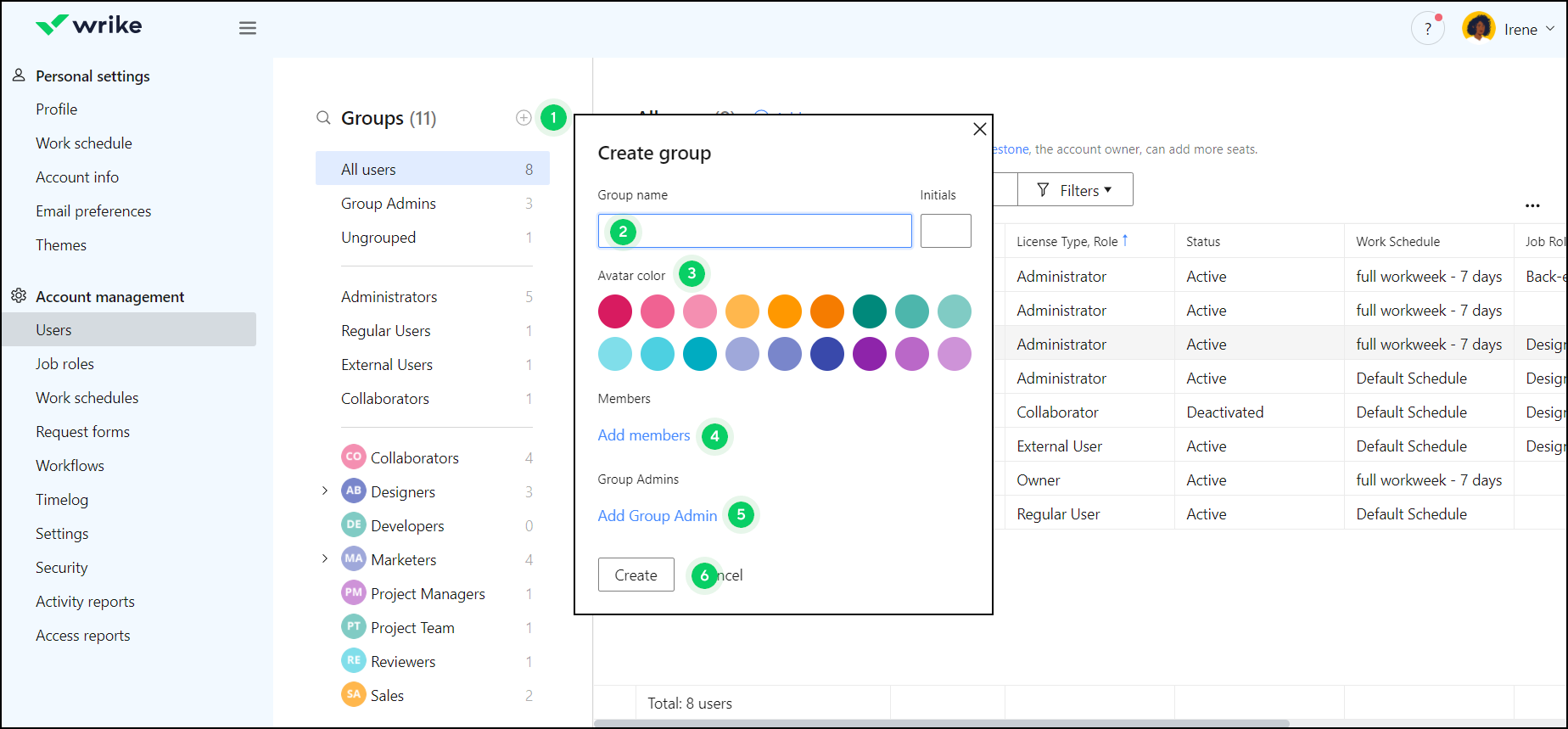Expand the Marketers group tree
1568x729 pixels.
(x=325, y=559)
